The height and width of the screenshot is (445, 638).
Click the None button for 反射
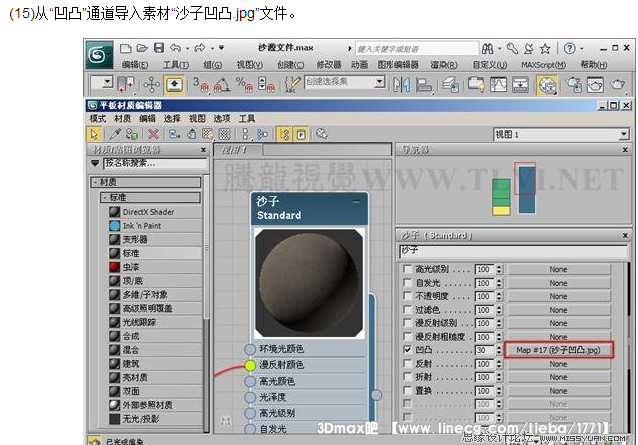click(558, 364)
